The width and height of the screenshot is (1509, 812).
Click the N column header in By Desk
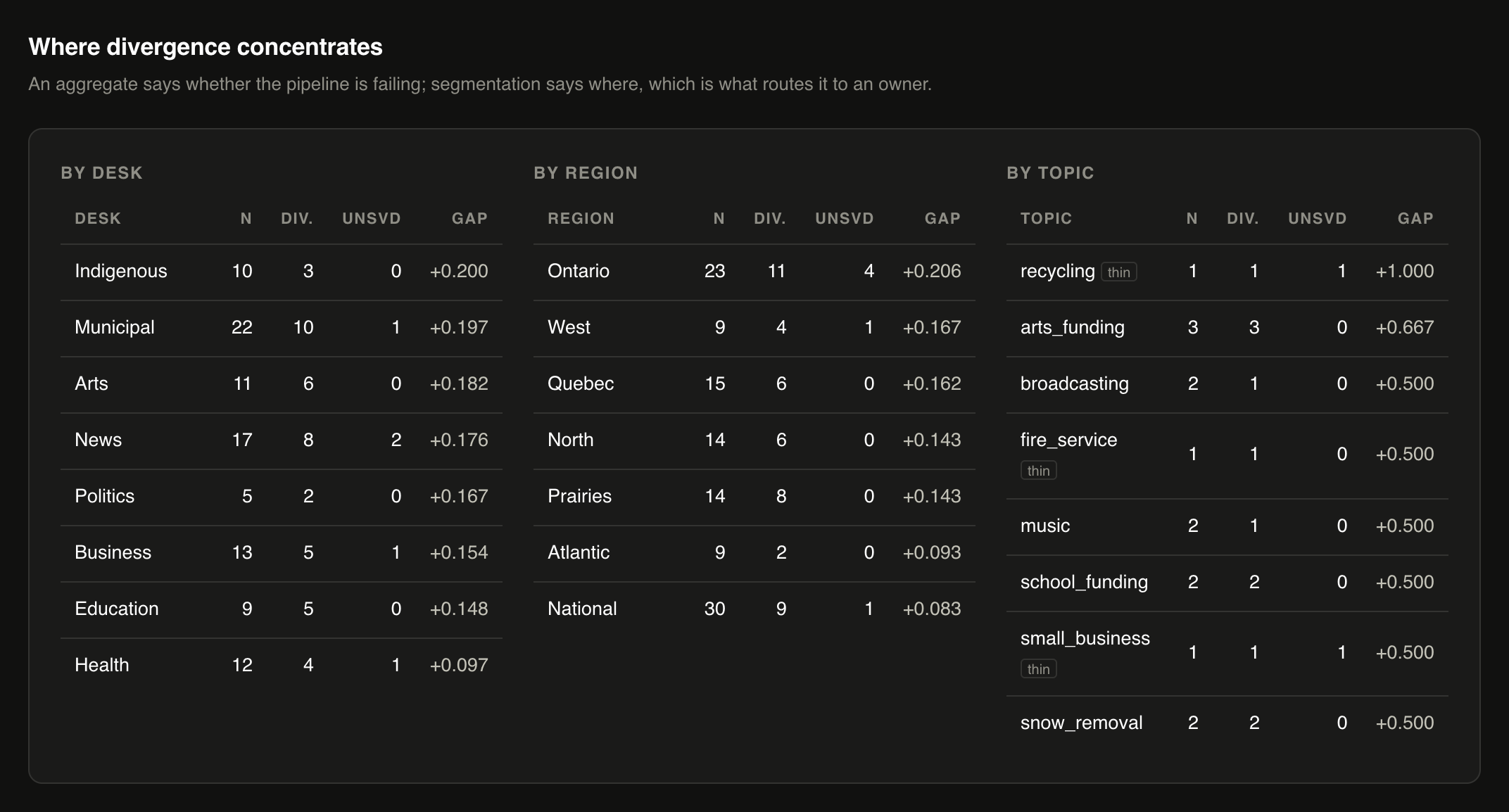tap(246, 219)
